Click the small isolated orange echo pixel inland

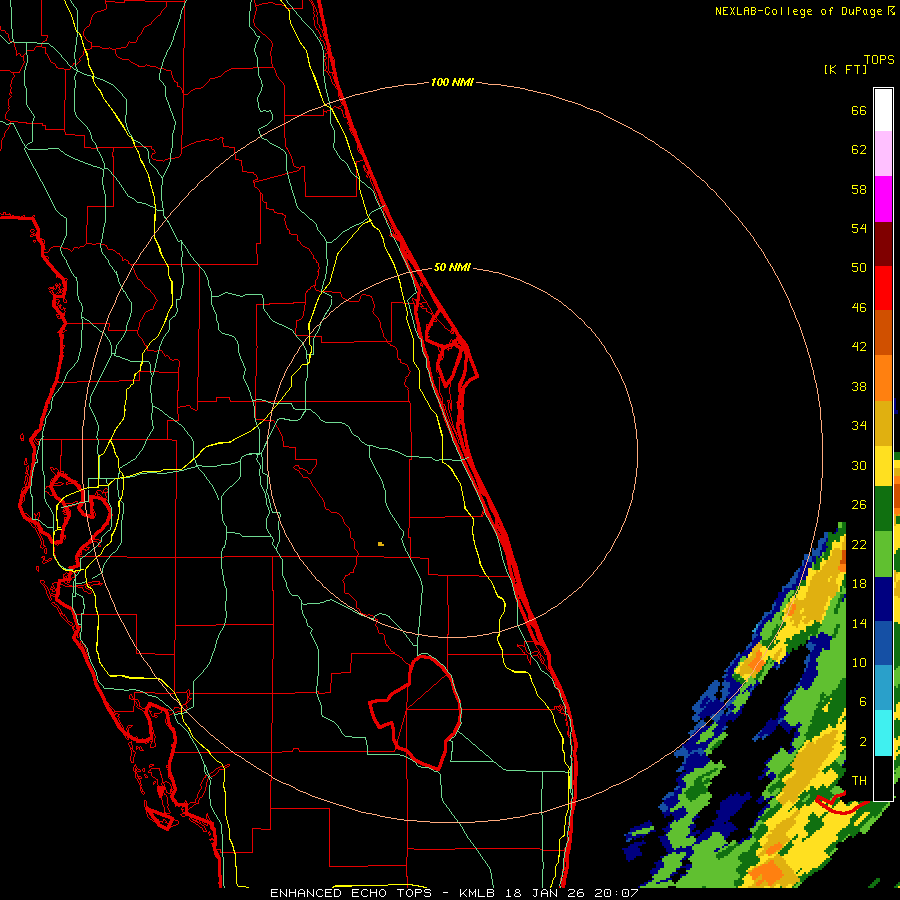[381, 544]
